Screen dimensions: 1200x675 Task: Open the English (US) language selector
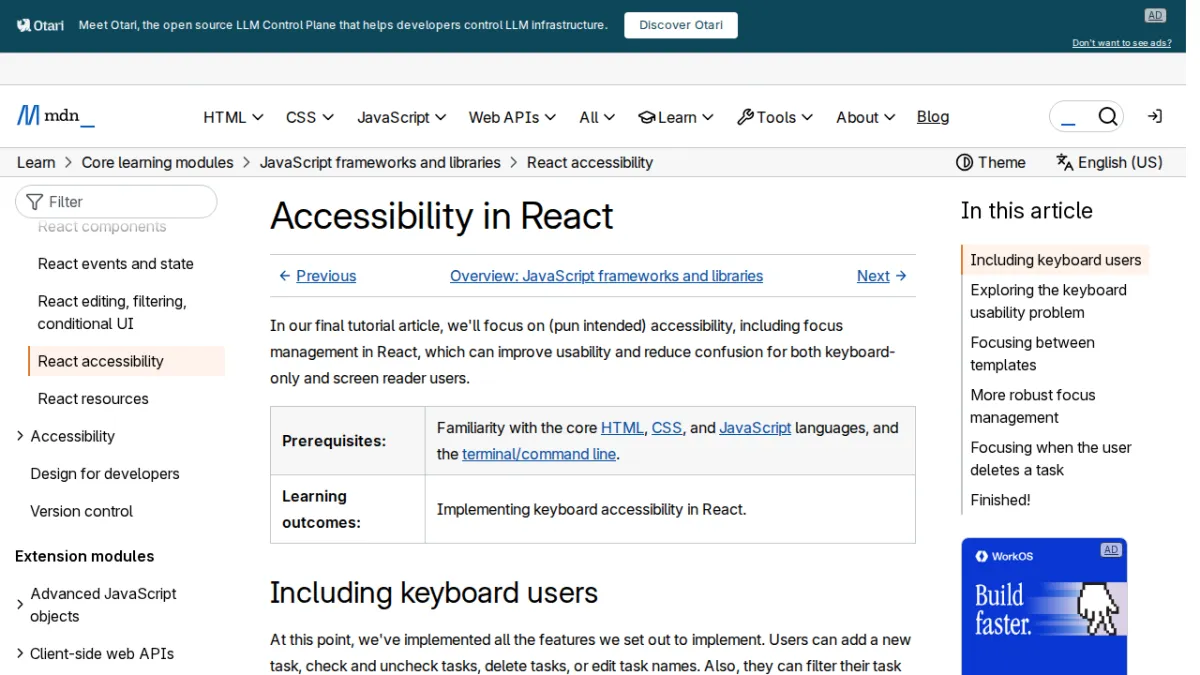pos(1109,162)
